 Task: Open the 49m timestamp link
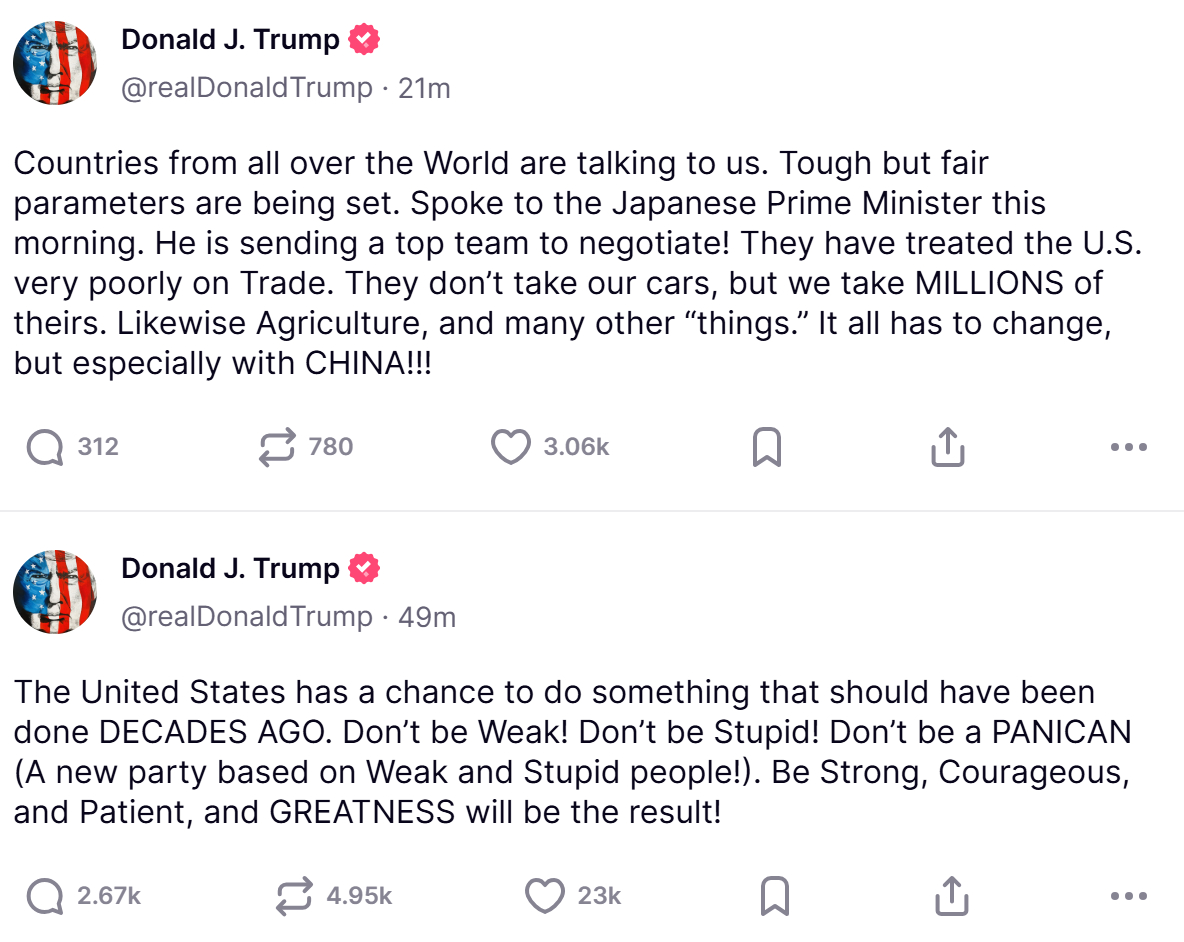[427, 617]
